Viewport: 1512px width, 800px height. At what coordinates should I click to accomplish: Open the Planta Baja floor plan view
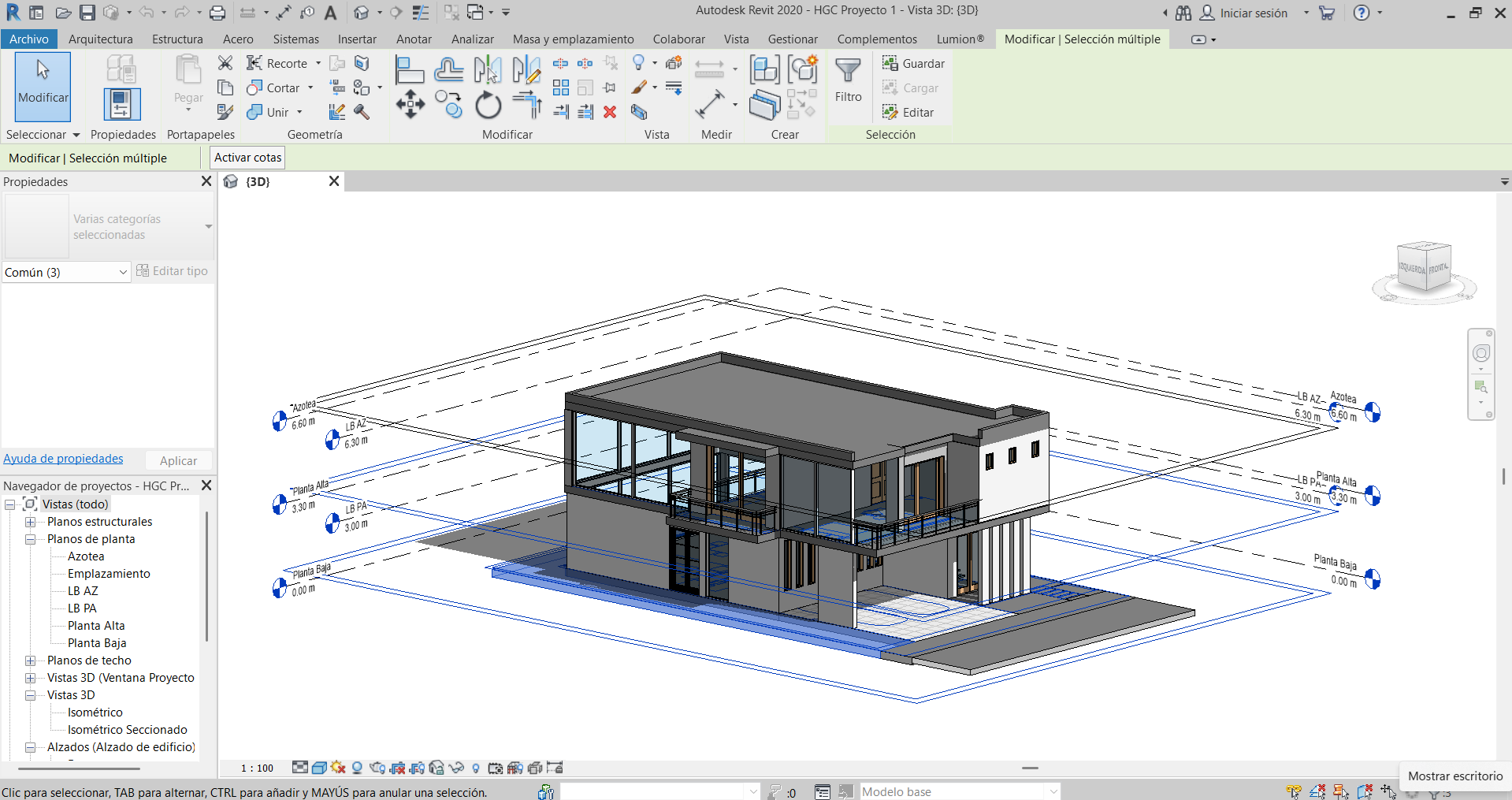click(97, 643)
